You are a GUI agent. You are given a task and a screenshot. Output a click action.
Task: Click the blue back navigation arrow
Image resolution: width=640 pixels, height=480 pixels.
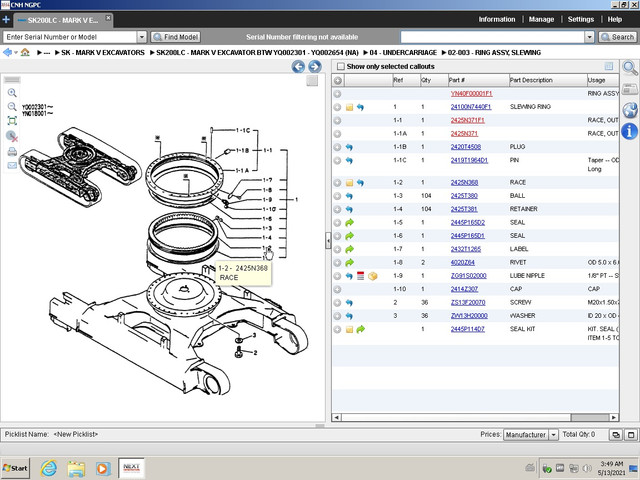click(7, 52)
